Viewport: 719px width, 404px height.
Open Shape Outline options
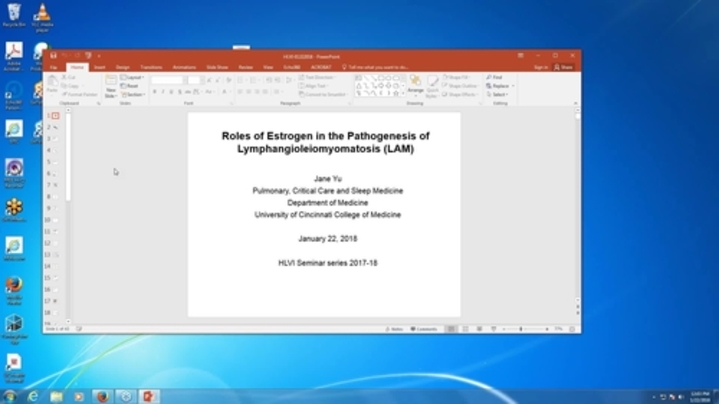tap(460, 86)
